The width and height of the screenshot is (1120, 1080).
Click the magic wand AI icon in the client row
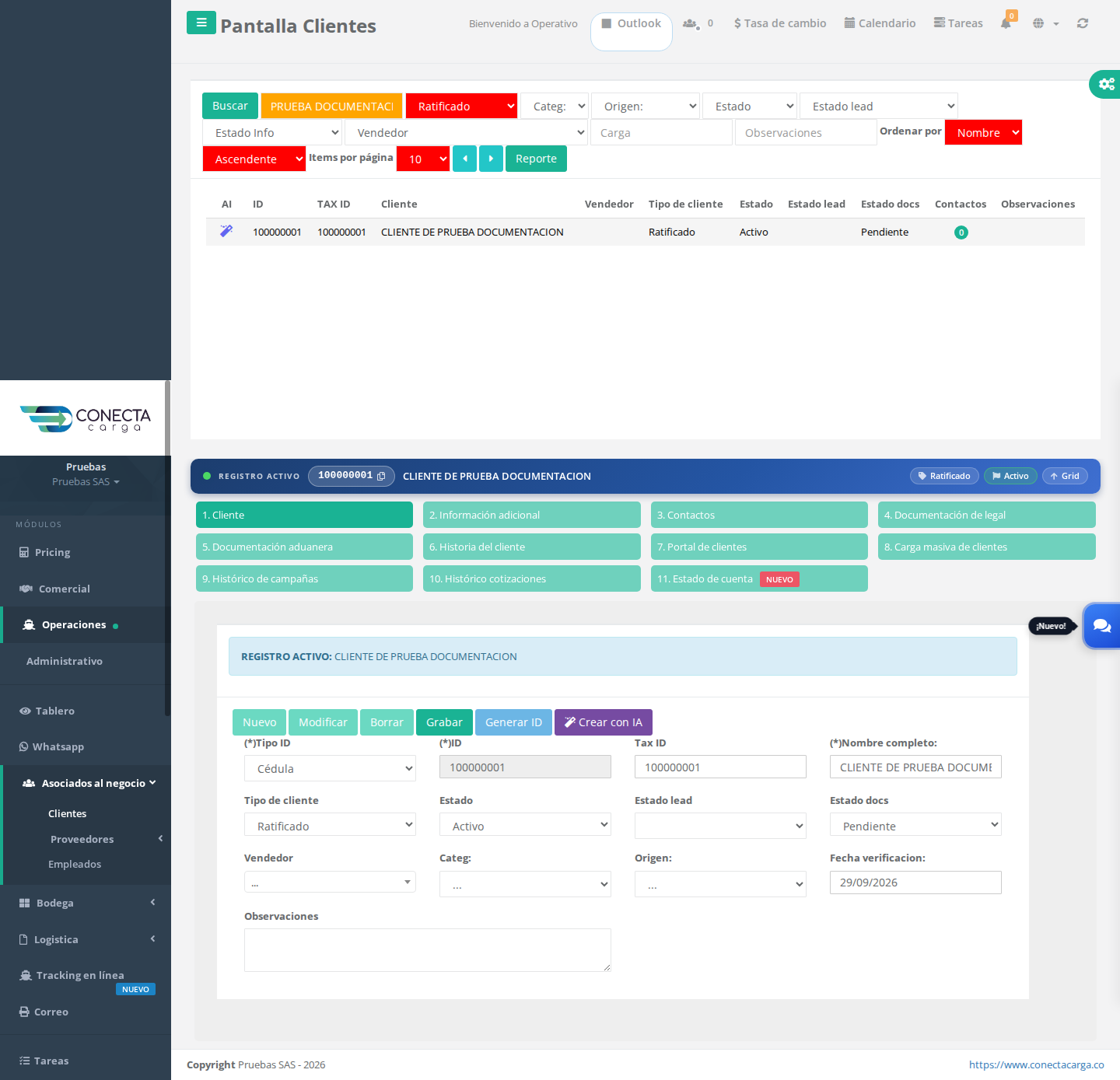pyautogui.click(x=226, y=231)
